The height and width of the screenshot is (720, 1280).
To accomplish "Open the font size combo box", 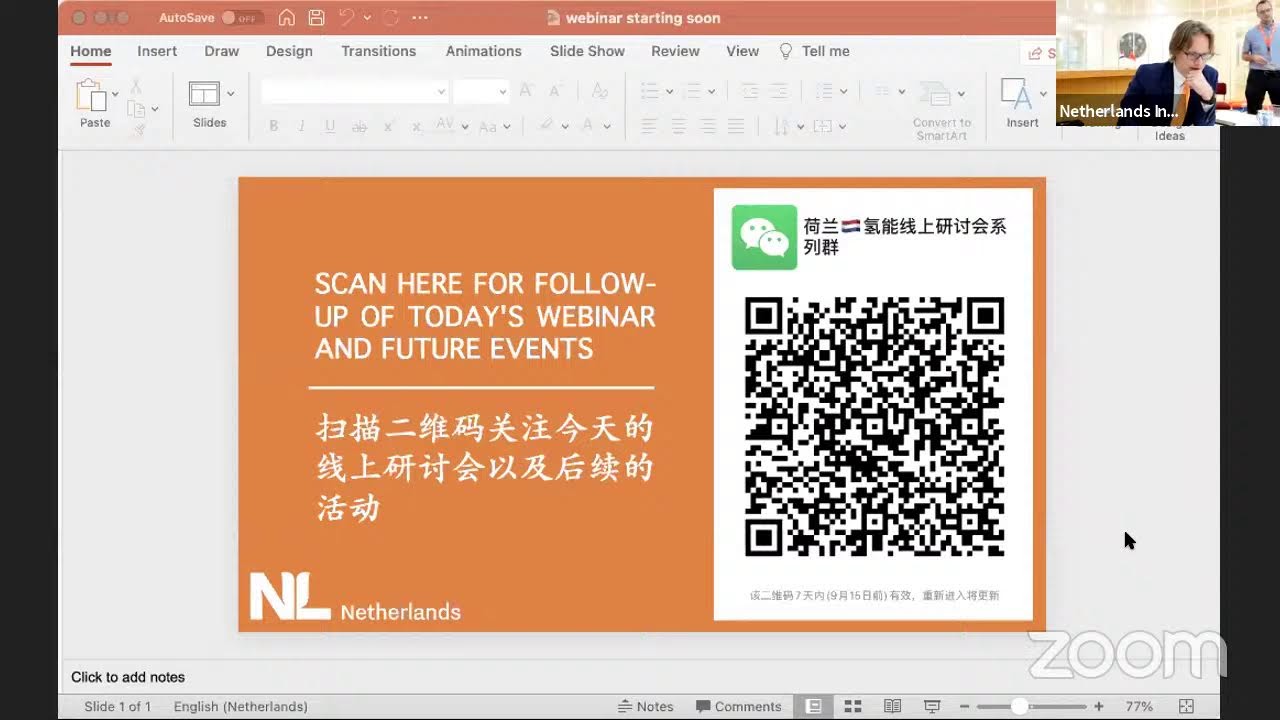I will click(x=481, y=92).
